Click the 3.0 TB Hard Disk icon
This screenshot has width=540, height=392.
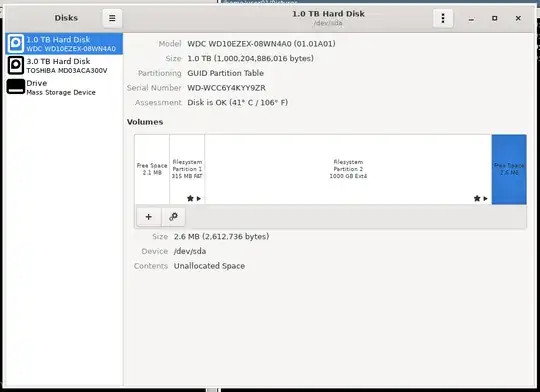[15, 65]
